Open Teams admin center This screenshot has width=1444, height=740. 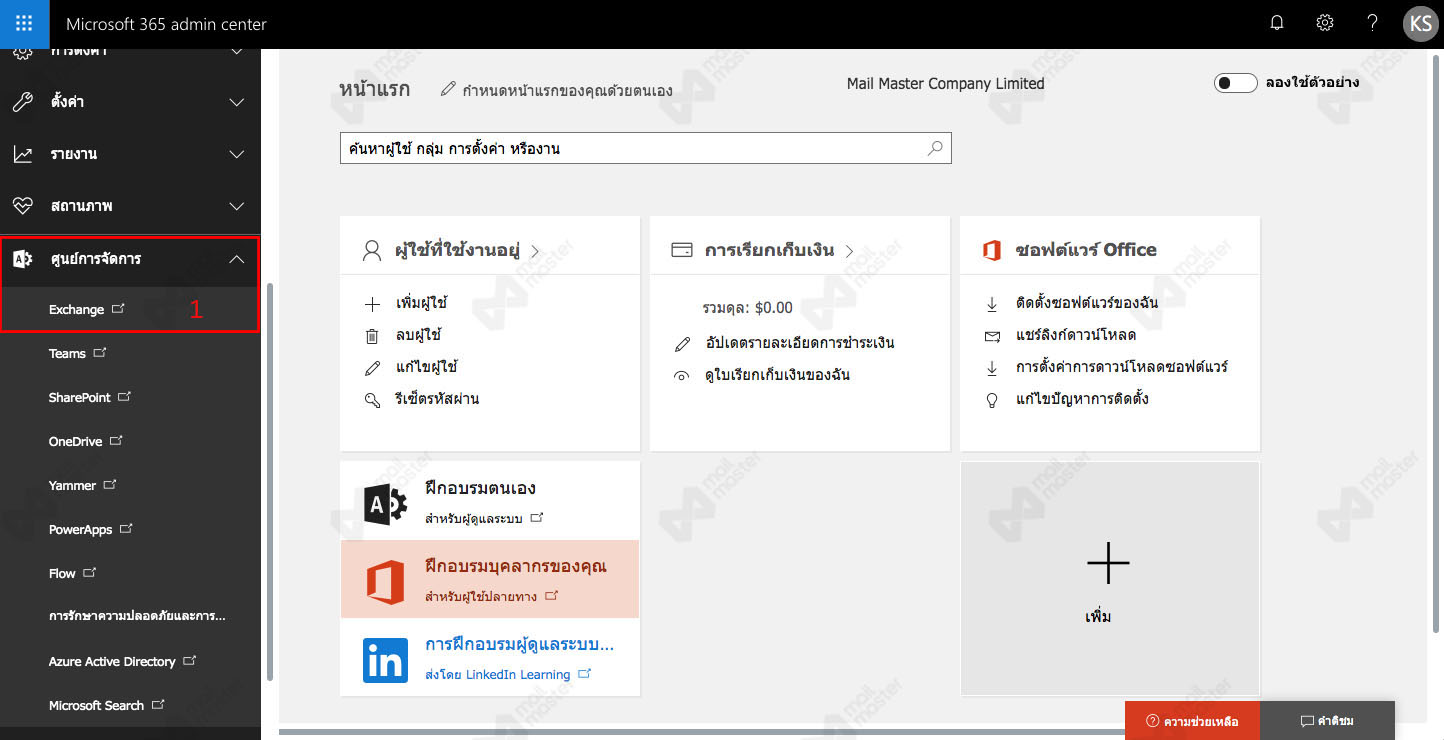(78, 353)
